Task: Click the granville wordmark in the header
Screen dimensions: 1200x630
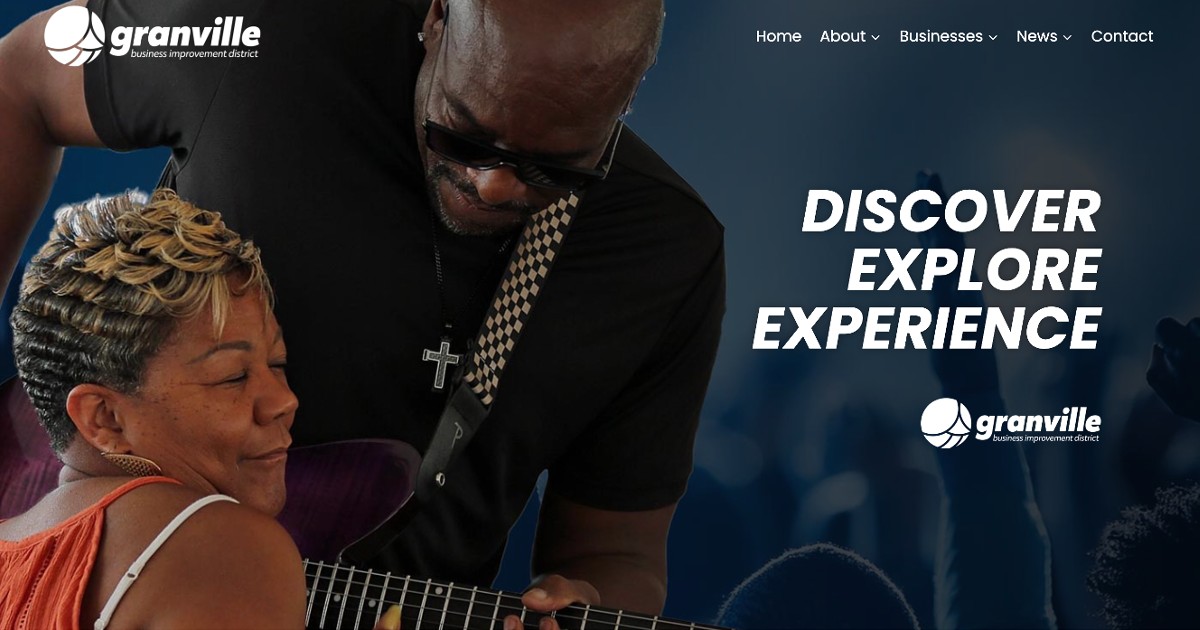Action: (x=184, y=33)
